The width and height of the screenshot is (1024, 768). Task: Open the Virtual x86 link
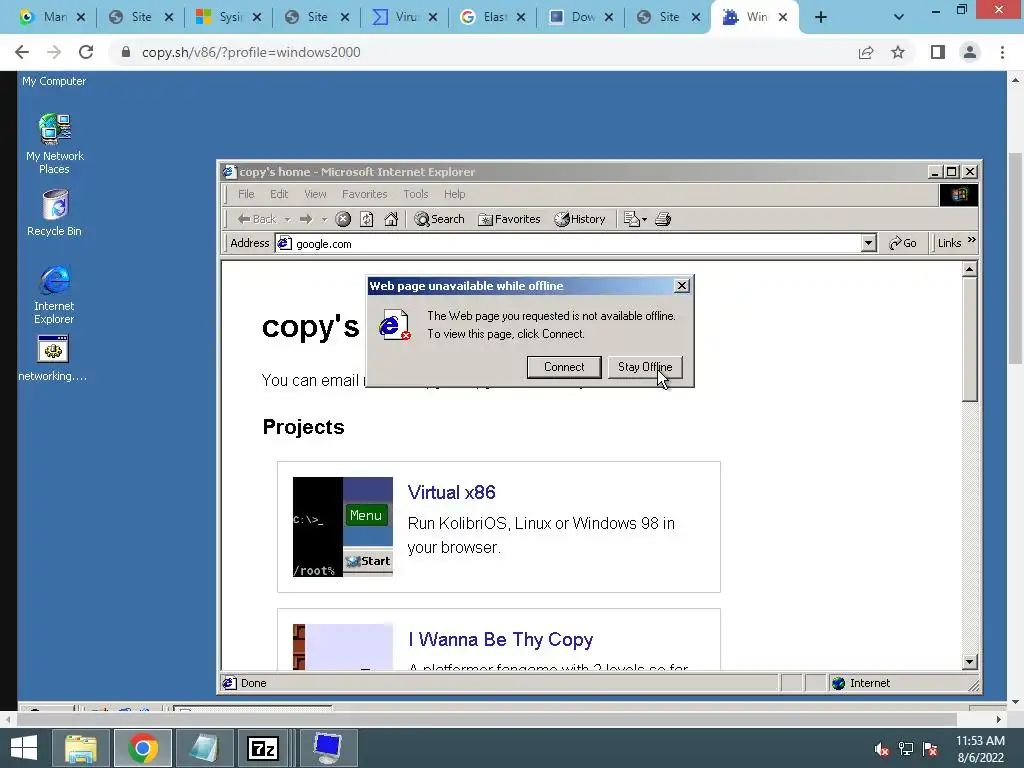(451, 492)
